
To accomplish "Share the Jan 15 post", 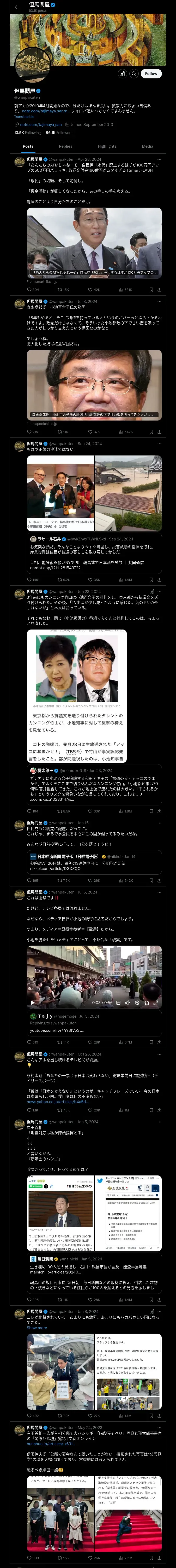I will click(x=159, y=880).
